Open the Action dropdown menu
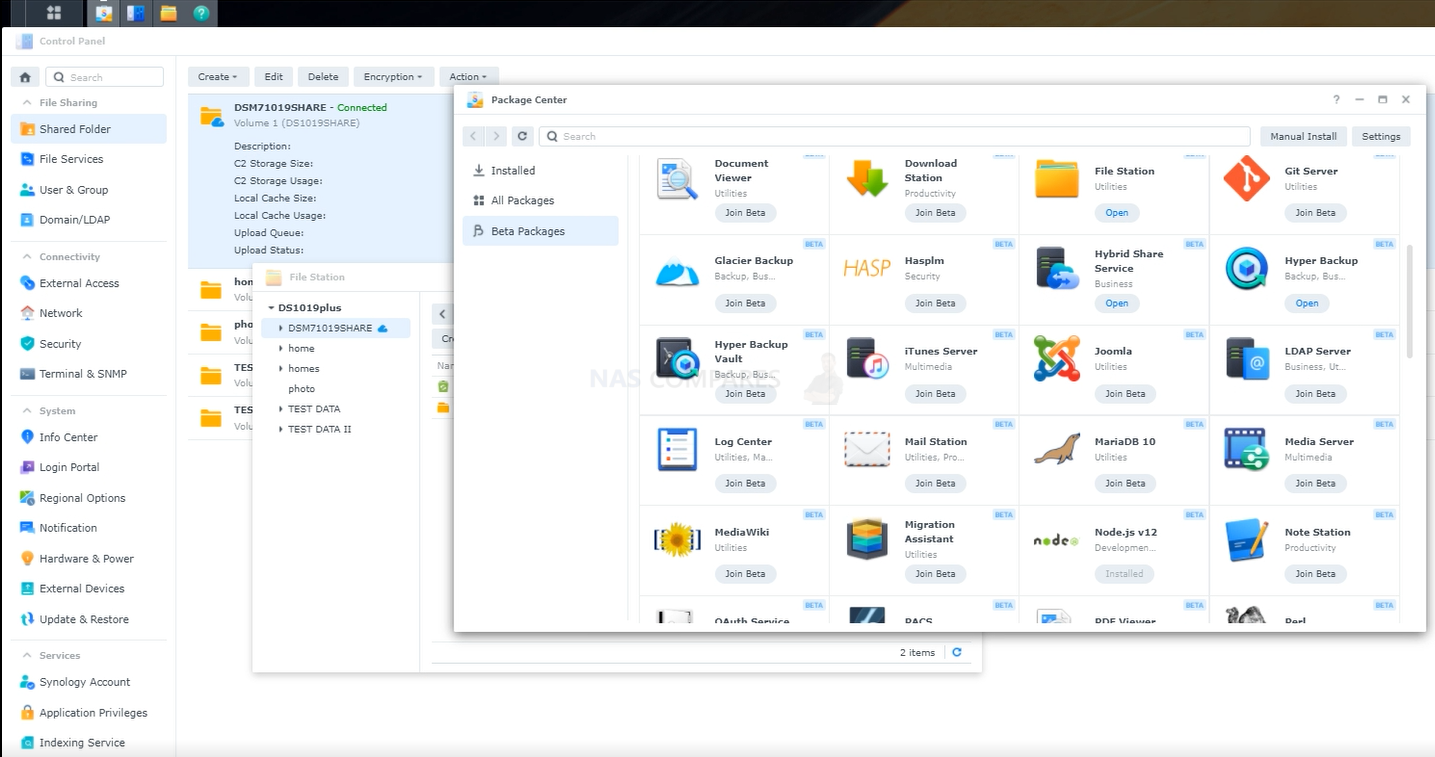 pyautogui.click(x=467, y=77)
